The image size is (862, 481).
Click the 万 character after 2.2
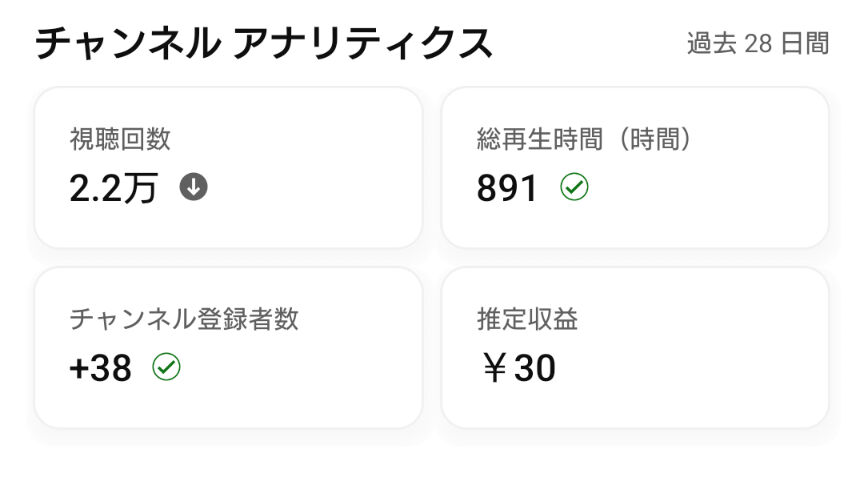[x=140, y=189]
